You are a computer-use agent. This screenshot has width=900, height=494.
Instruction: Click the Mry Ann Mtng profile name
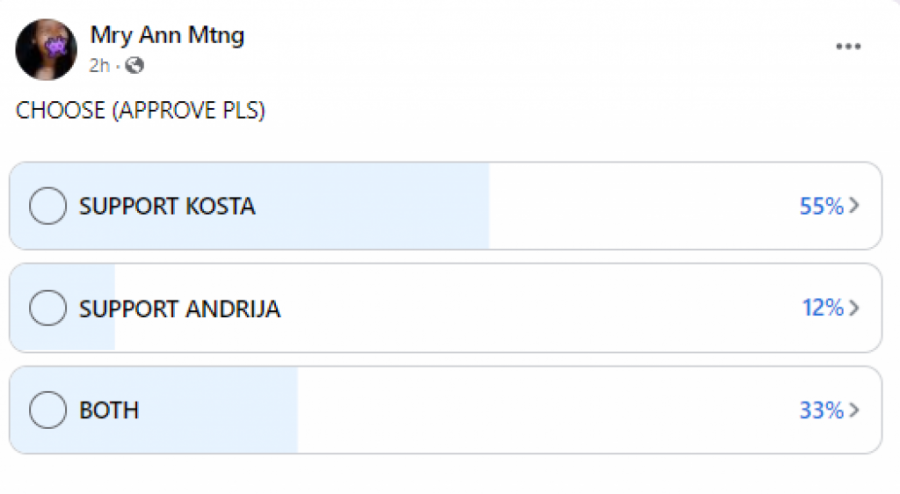[167, 36]
